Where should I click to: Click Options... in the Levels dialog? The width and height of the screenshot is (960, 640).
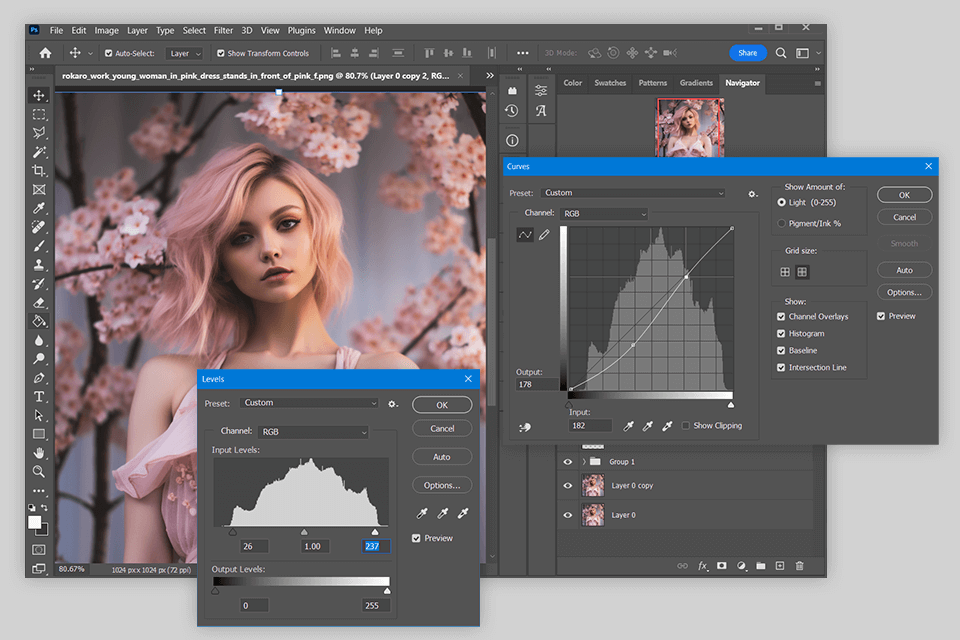[442, 485]
